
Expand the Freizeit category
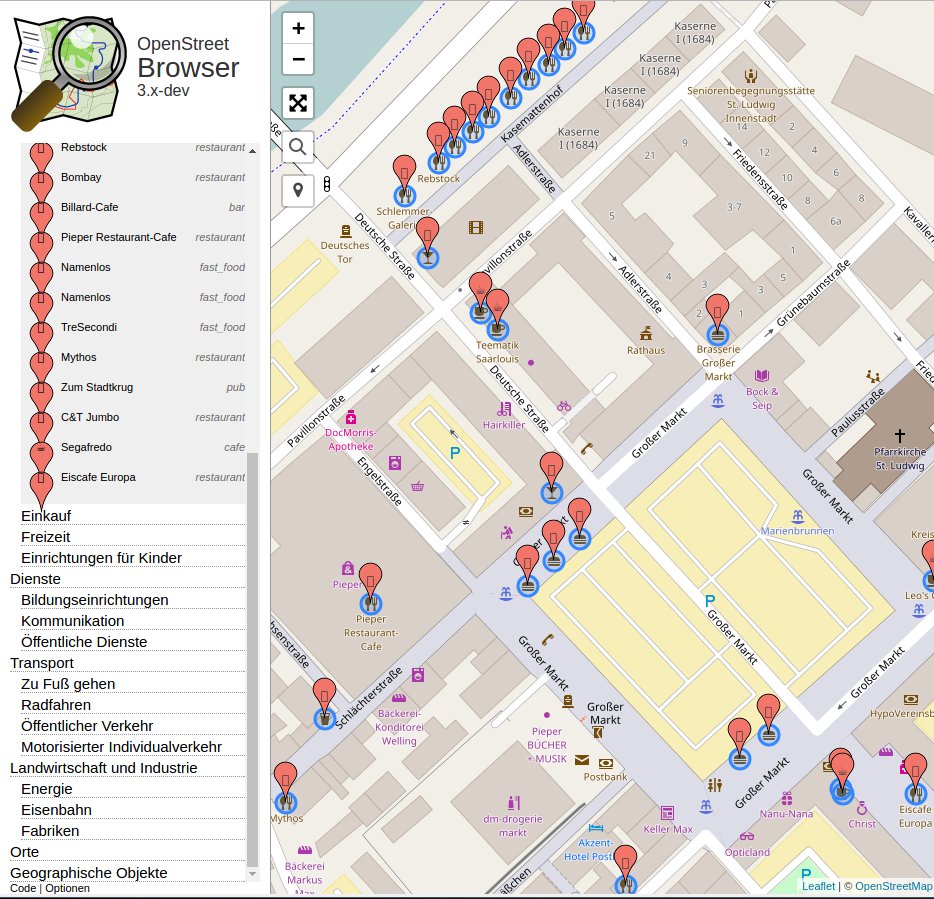tap(46, 537)
